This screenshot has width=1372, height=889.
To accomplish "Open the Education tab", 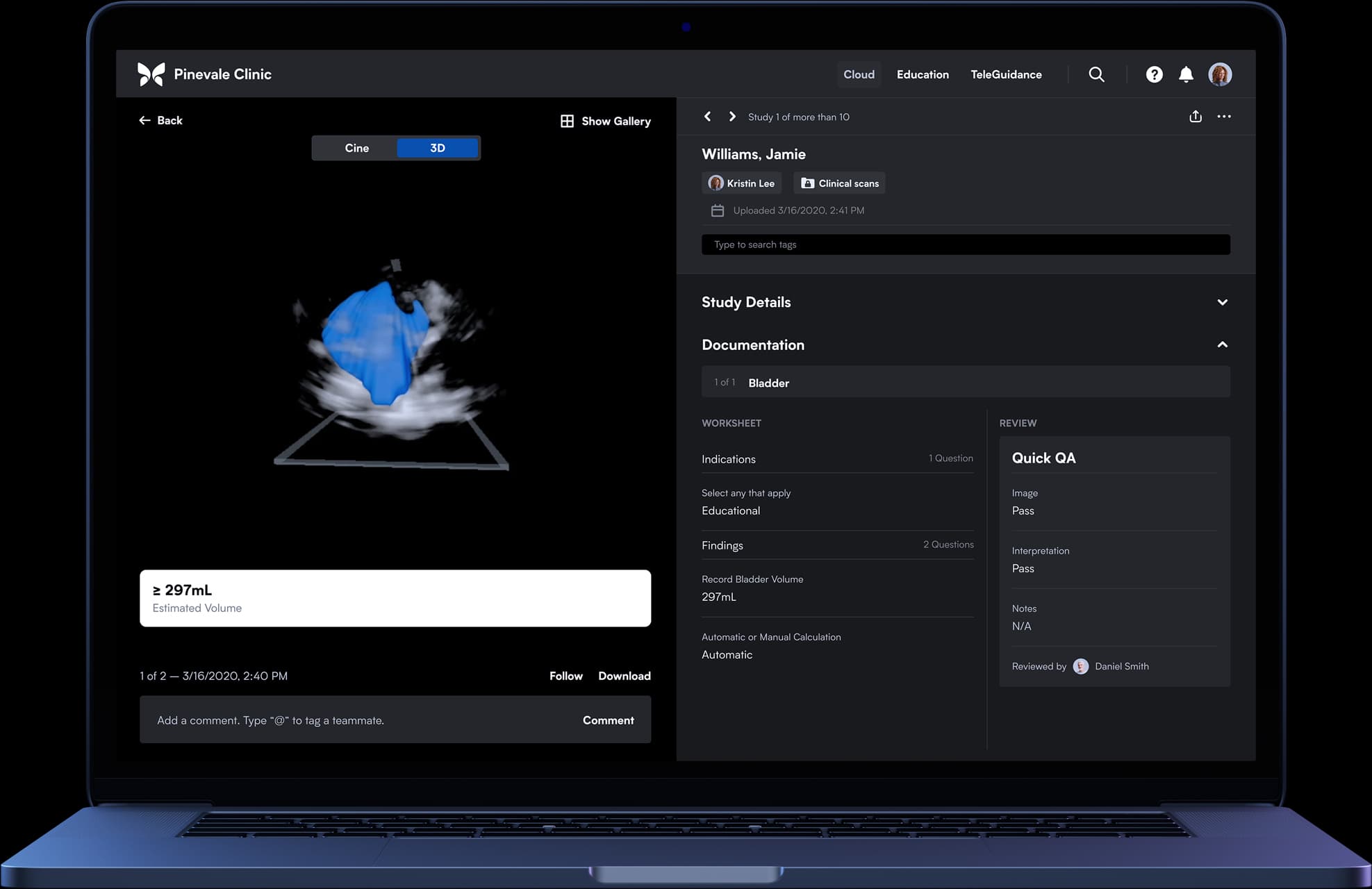I will (x=923, y=74).
